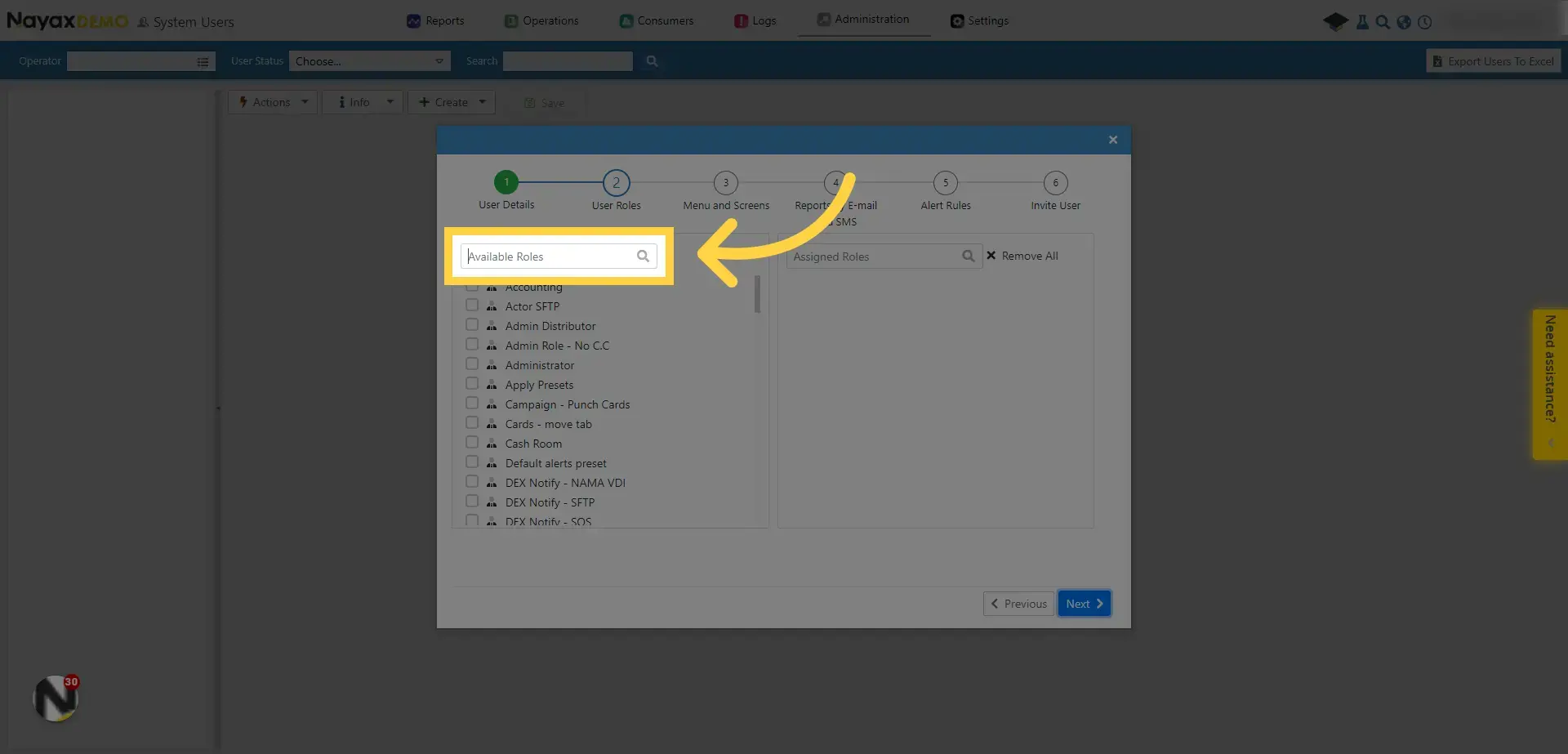Click Remove All assigned roles
Image resolution: width=1568 pixels, height=754 pixels.
pos(1022,257)
